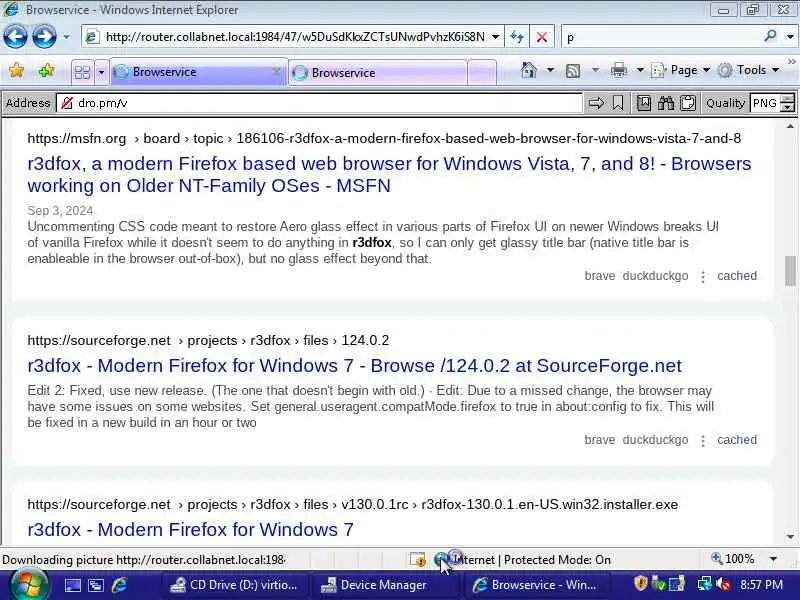Expand the command bar overflow chevron
Viewport: 800px width, 600px height.
[792, 62]
